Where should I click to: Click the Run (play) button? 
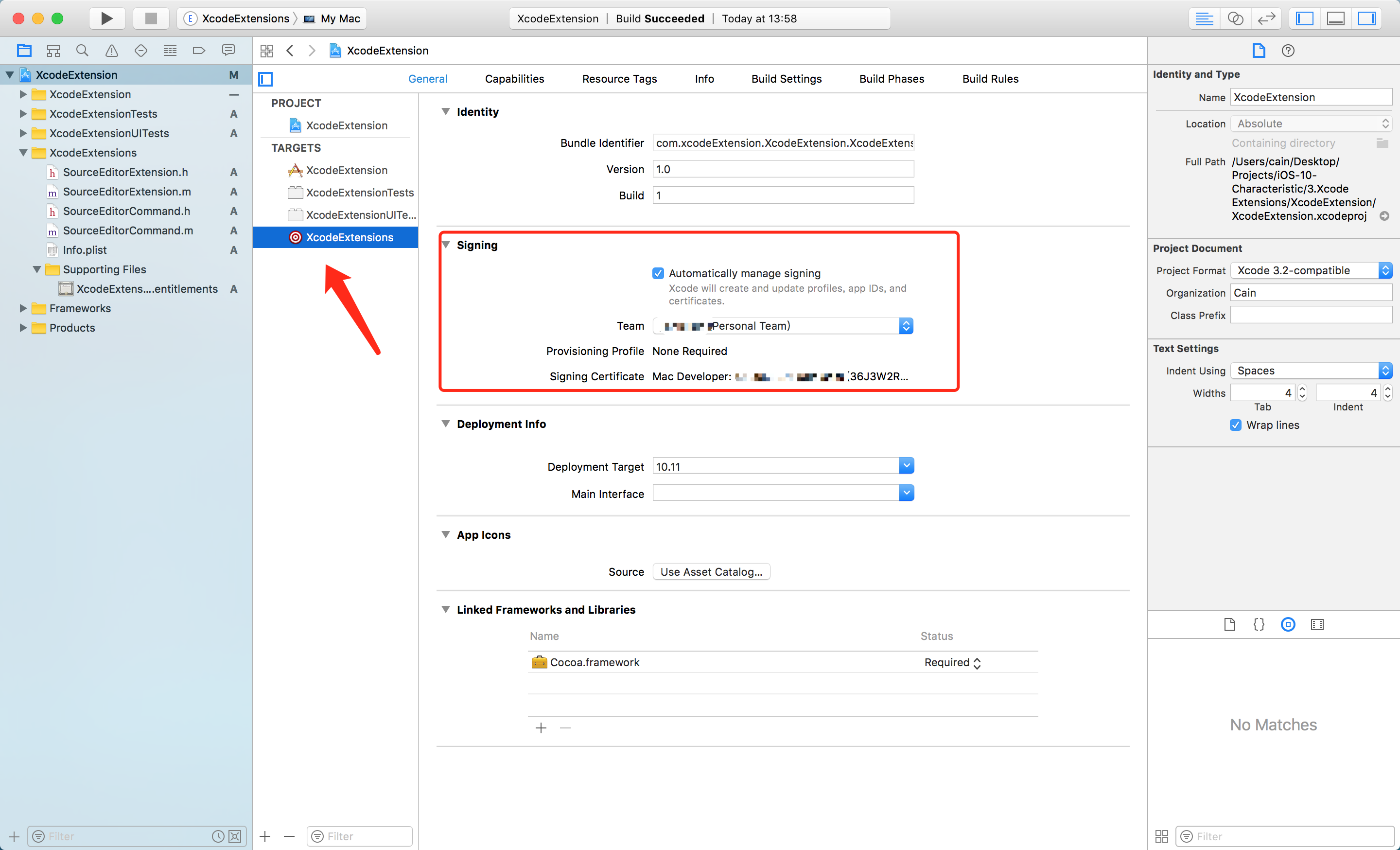[106, 18]
